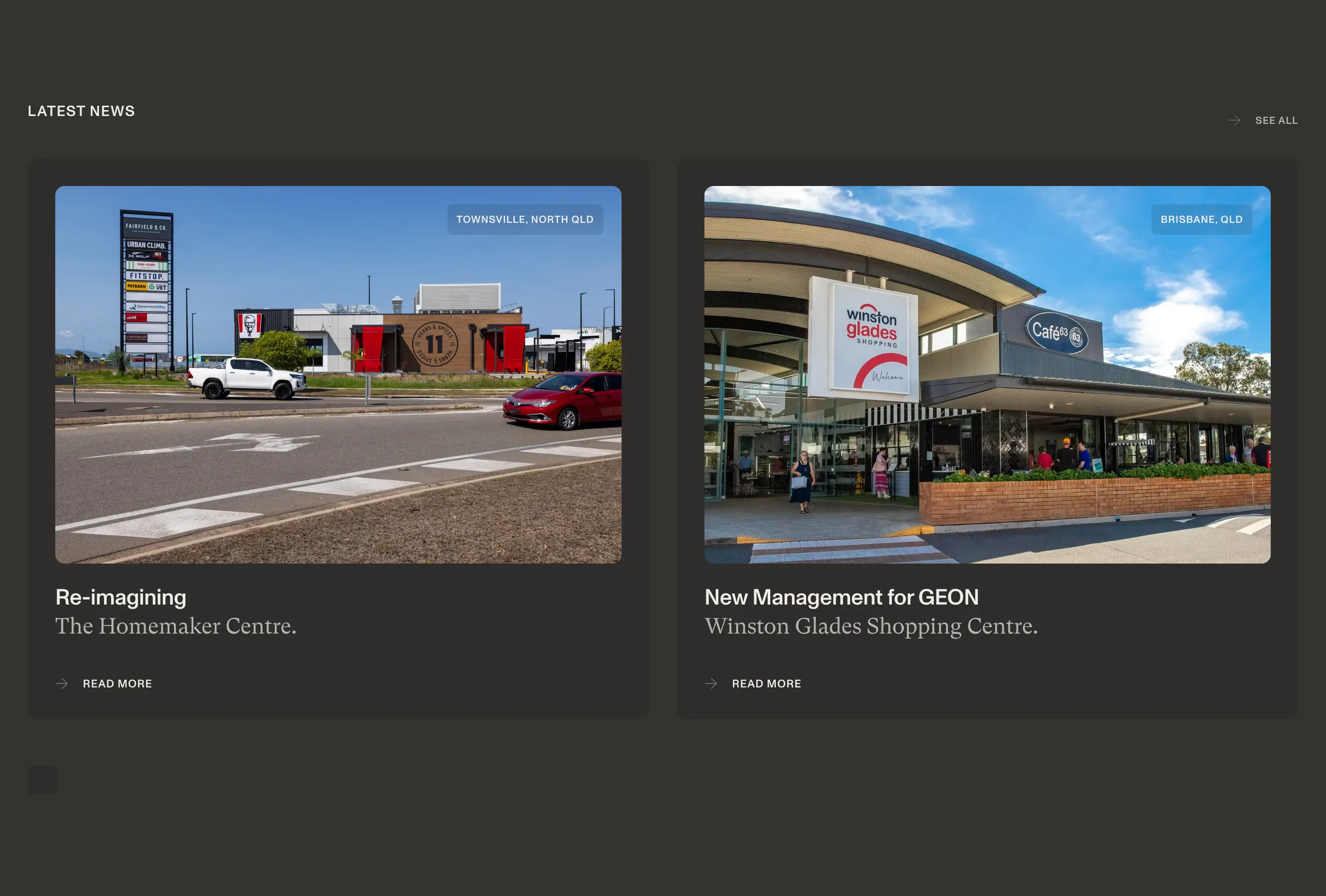Click the arrow icon beside SEE ALL
Screen dimensions: 1326x896
(x=1234, y=121)
